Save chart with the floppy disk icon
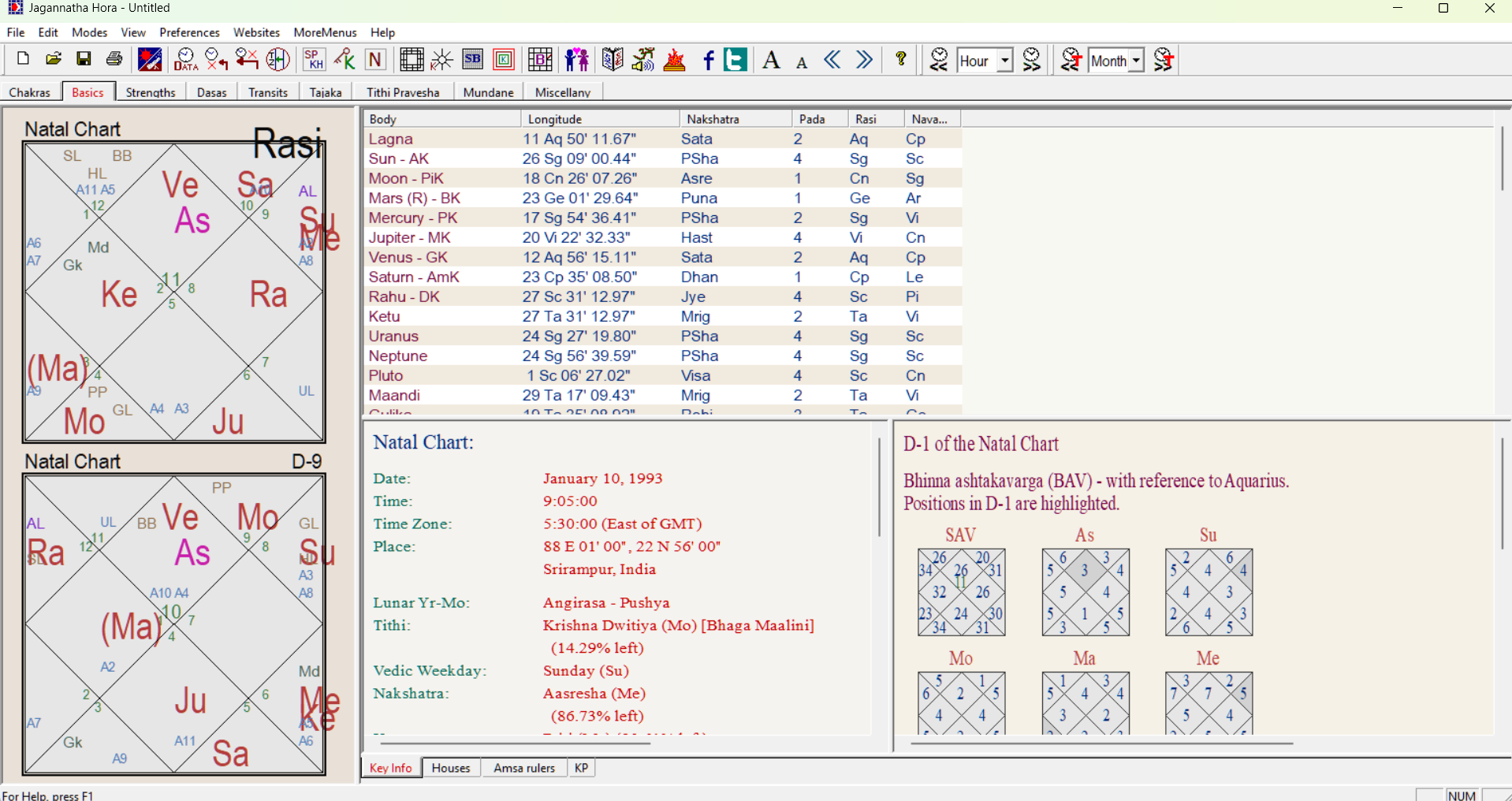 [84, 59]
